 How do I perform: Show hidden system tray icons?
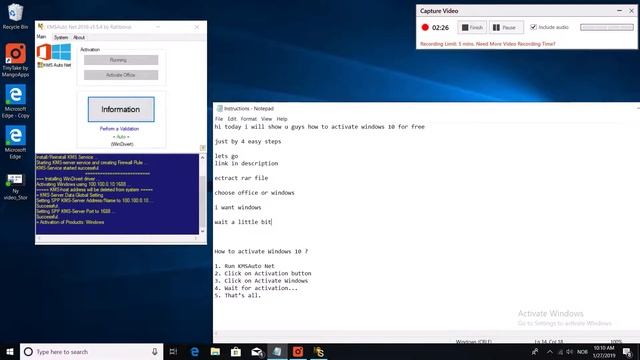(550, 352)
